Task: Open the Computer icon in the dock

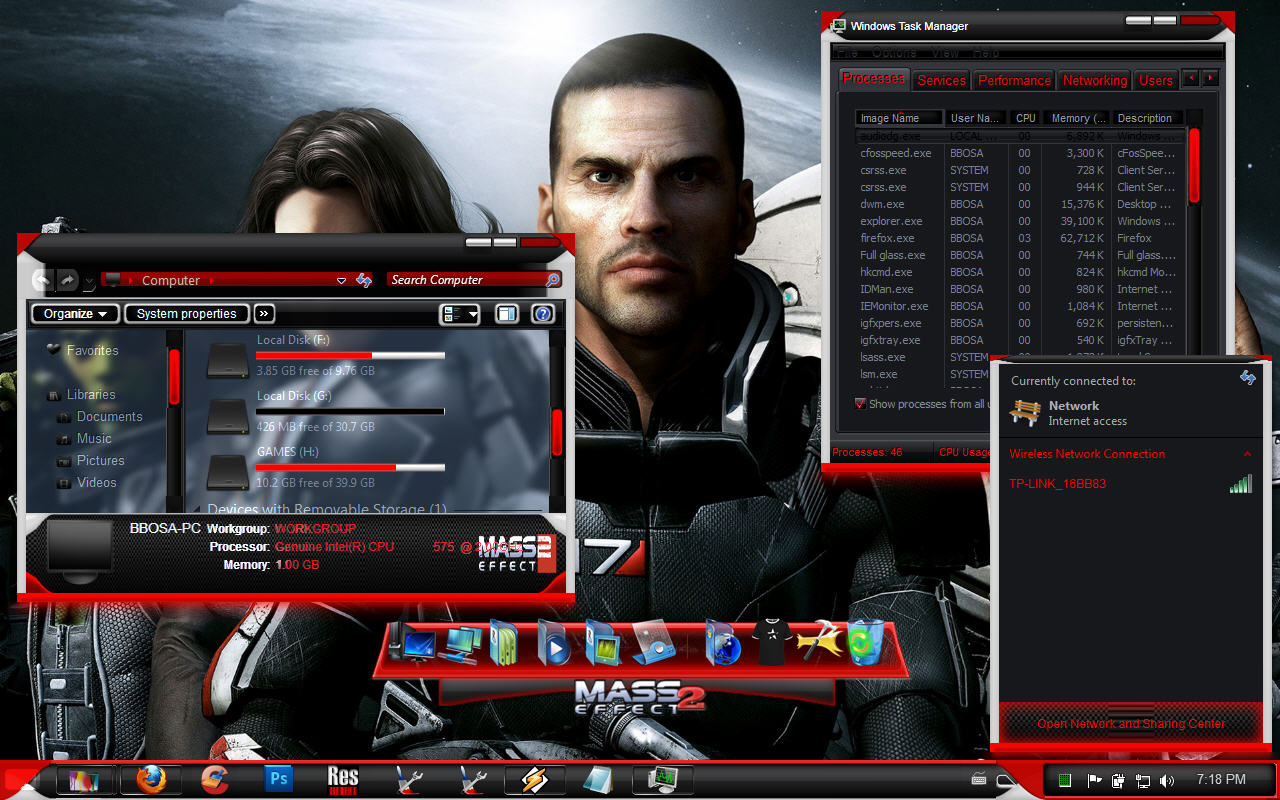Action: 410,643
